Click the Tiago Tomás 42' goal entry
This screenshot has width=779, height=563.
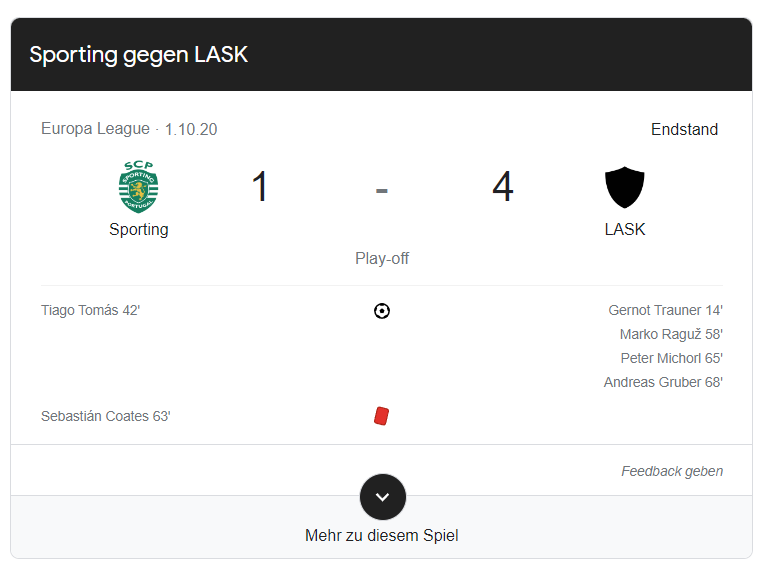[90, 311]
